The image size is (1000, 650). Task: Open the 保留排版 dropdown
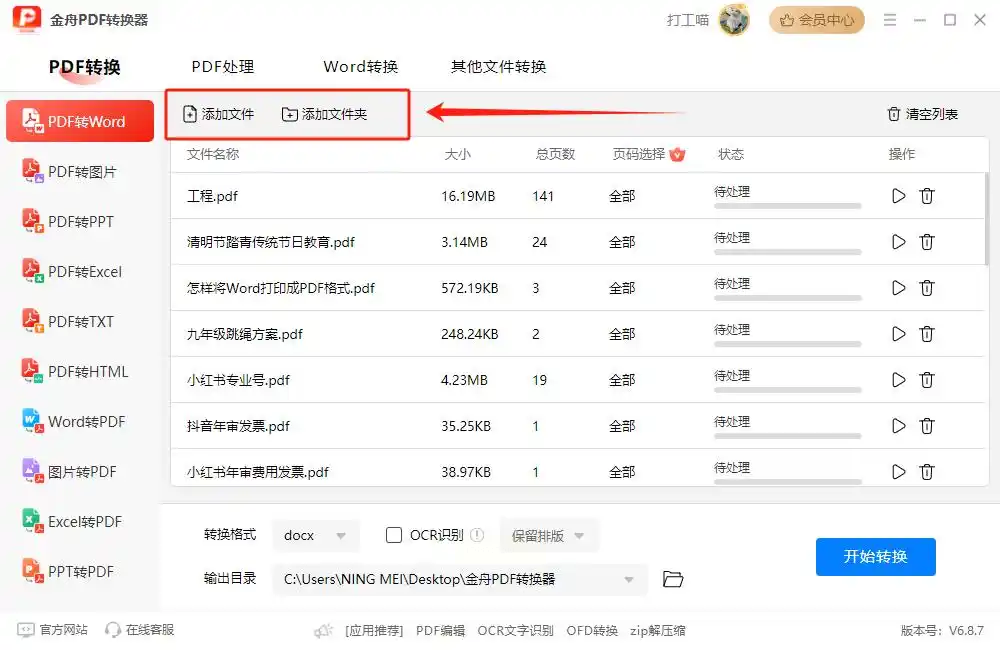[x=549, y=536]
